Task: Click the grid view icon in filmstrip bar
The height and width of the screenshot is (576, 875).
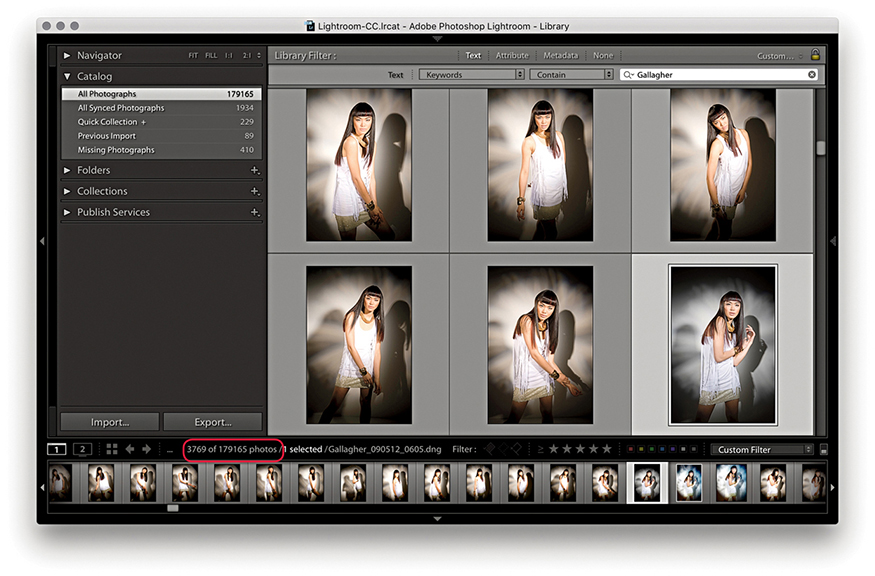Action: click(112, 450)
